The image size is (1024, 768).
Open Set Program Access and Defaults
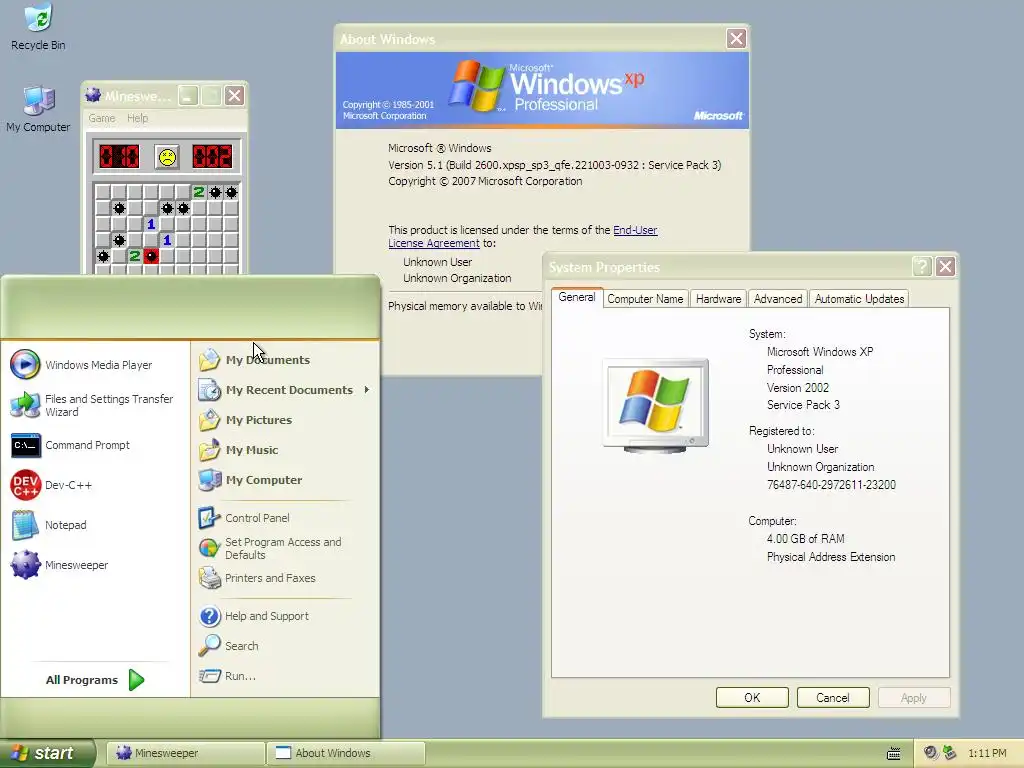click(270, 548)
